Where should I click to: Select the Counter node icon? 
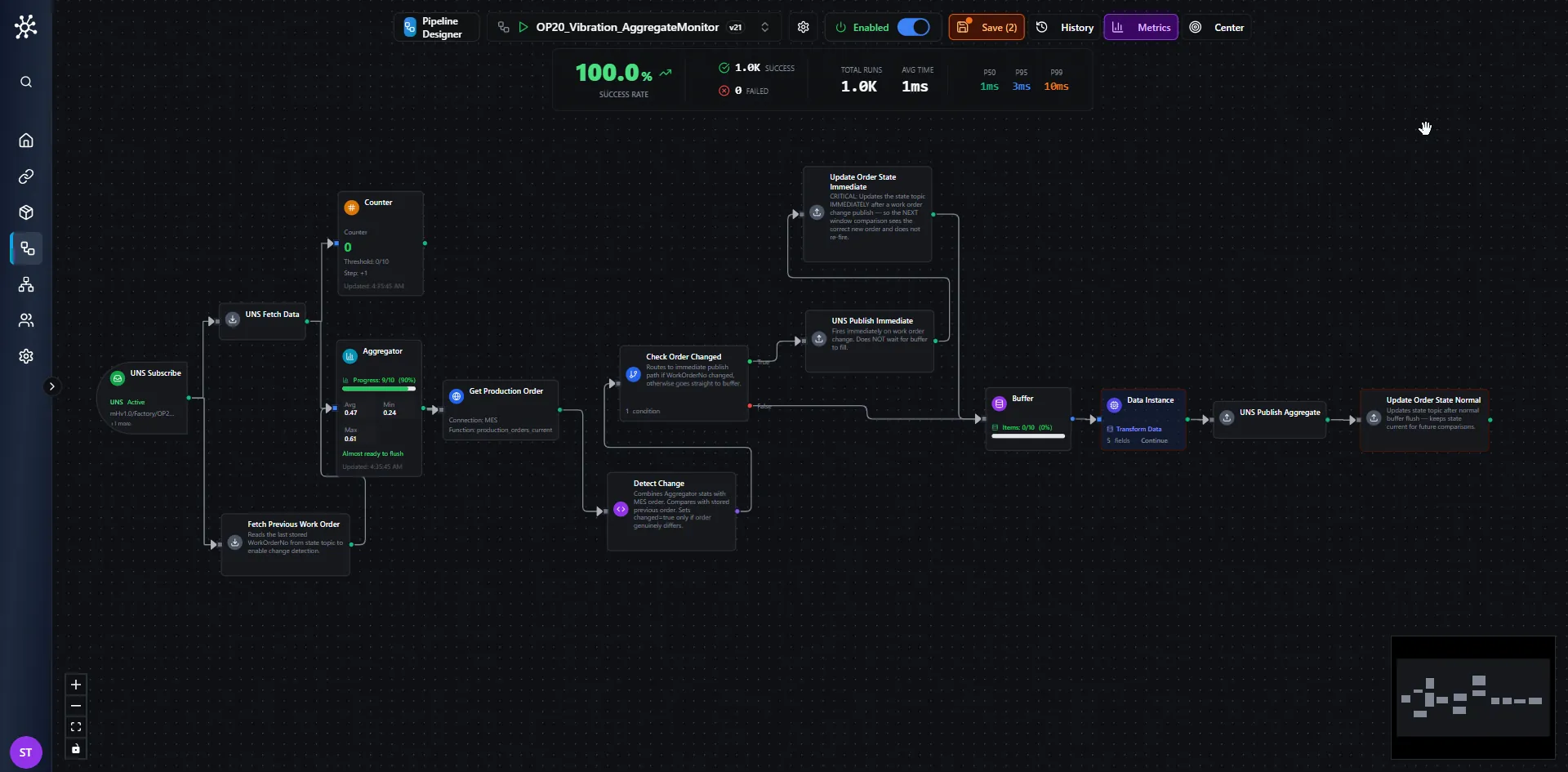[x=351, y=208]
